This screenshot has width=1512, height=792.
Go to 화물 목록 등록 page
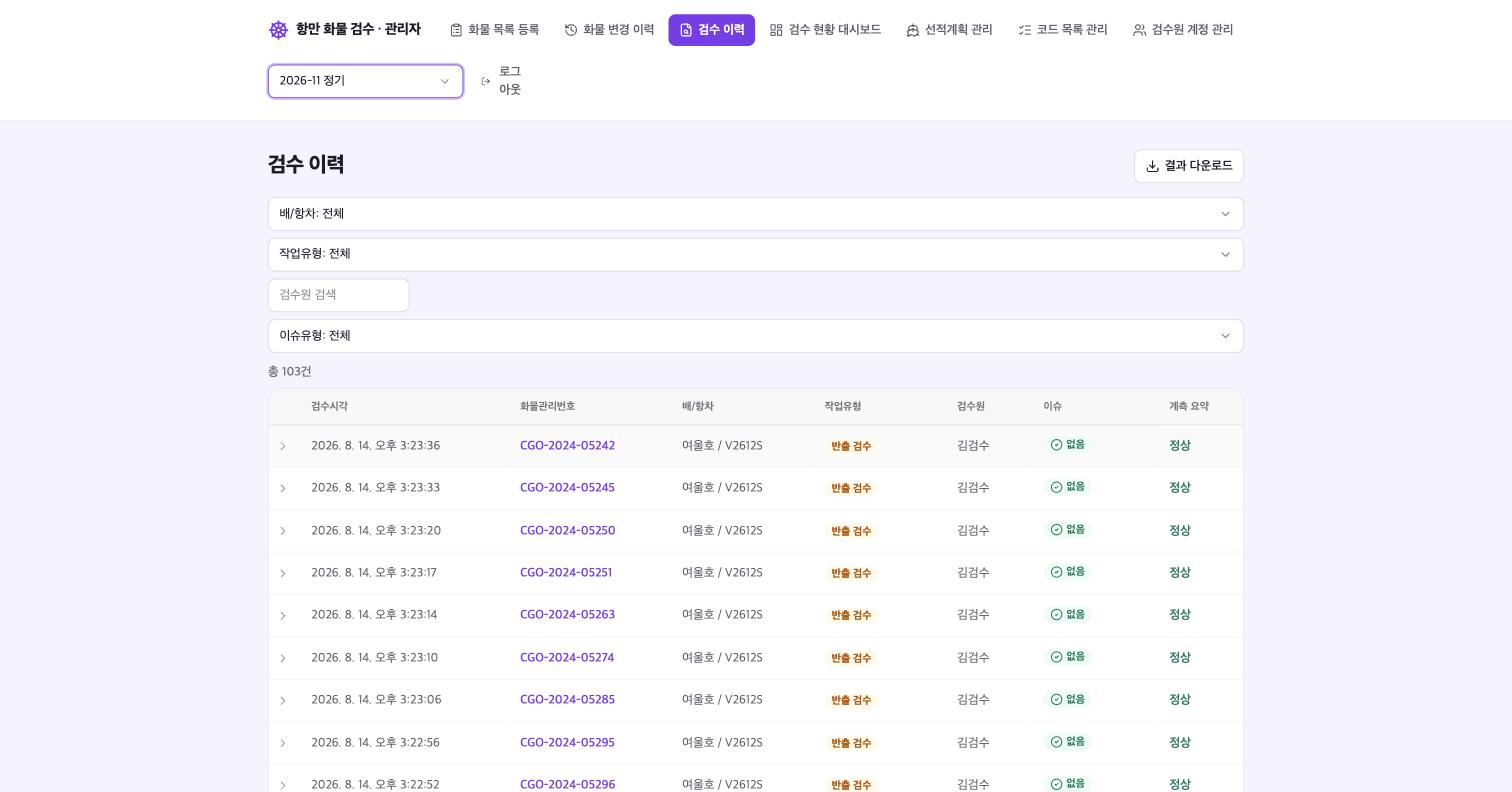click(494, 30)
